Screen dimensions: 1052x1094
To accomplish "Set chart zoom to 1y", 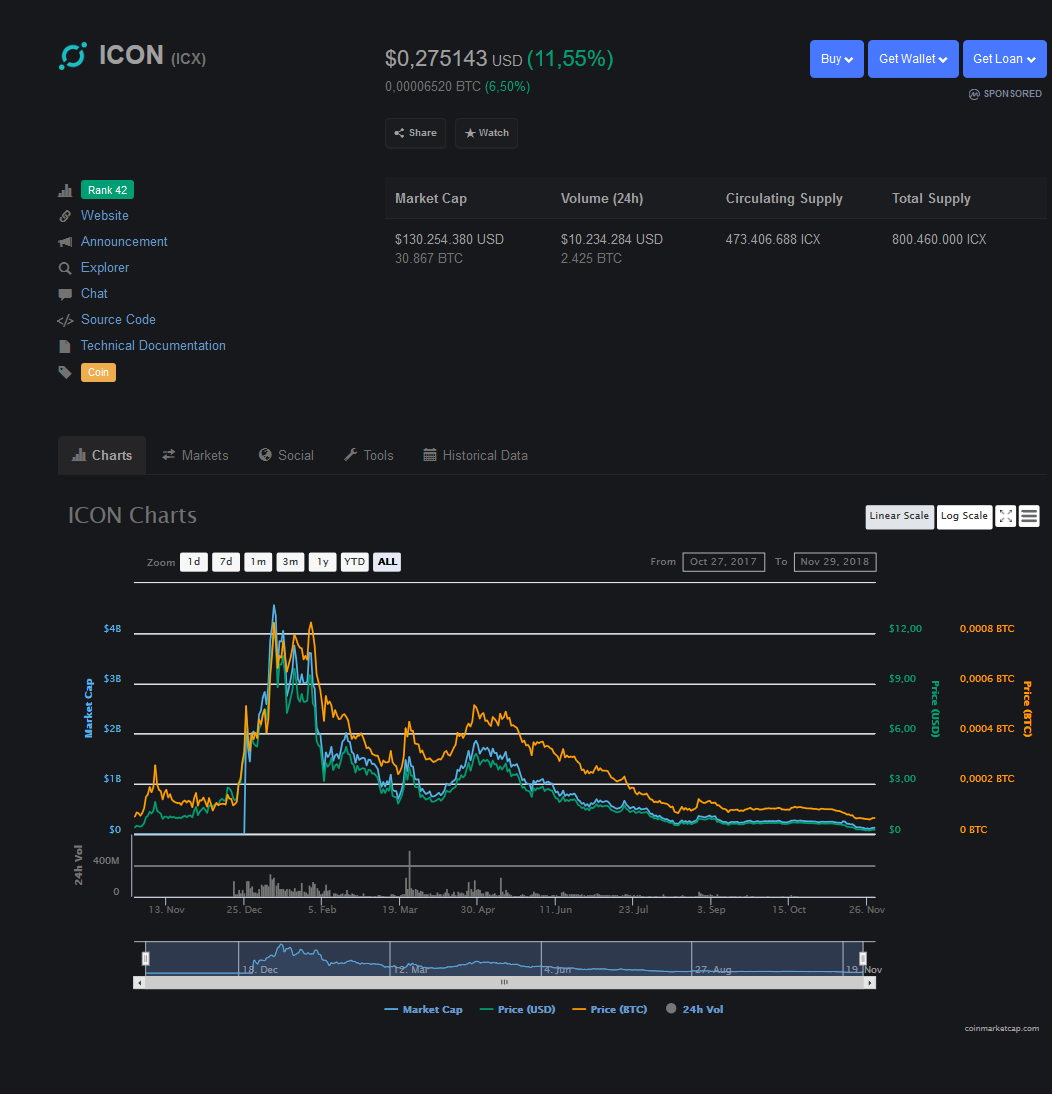I will tap(322, 562).
